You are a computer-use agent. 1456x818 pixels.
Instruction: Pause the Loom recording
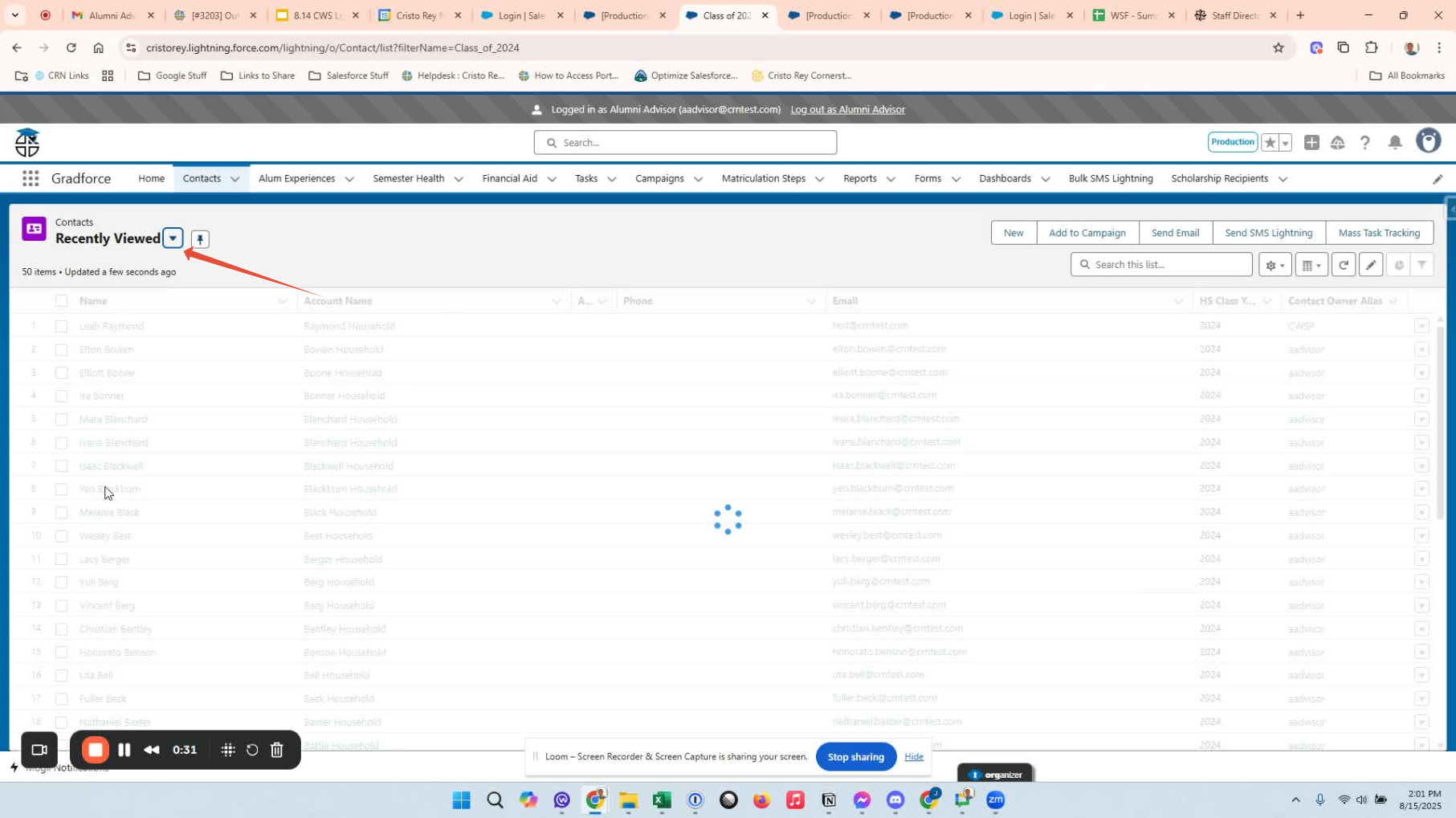[x=124, y=750]
